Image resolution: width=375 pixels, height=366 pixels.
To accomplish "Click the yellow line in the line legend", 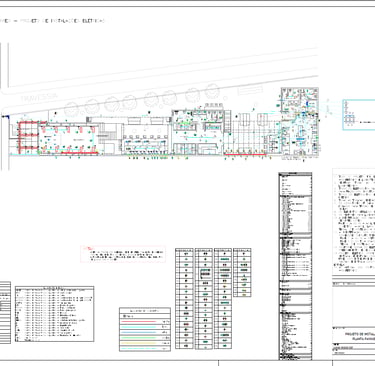I will (x=139, y=343).
